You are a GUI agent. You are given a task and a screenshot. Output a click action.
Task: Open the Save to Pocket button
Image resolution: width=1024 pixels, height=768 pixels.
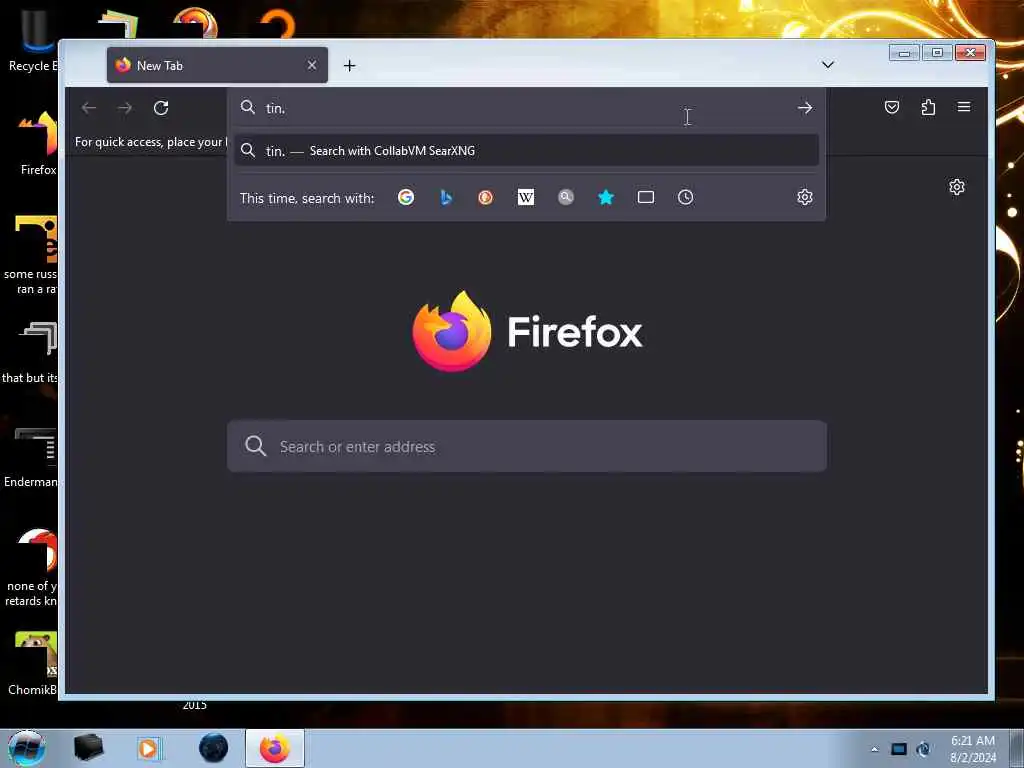(891, 108)
